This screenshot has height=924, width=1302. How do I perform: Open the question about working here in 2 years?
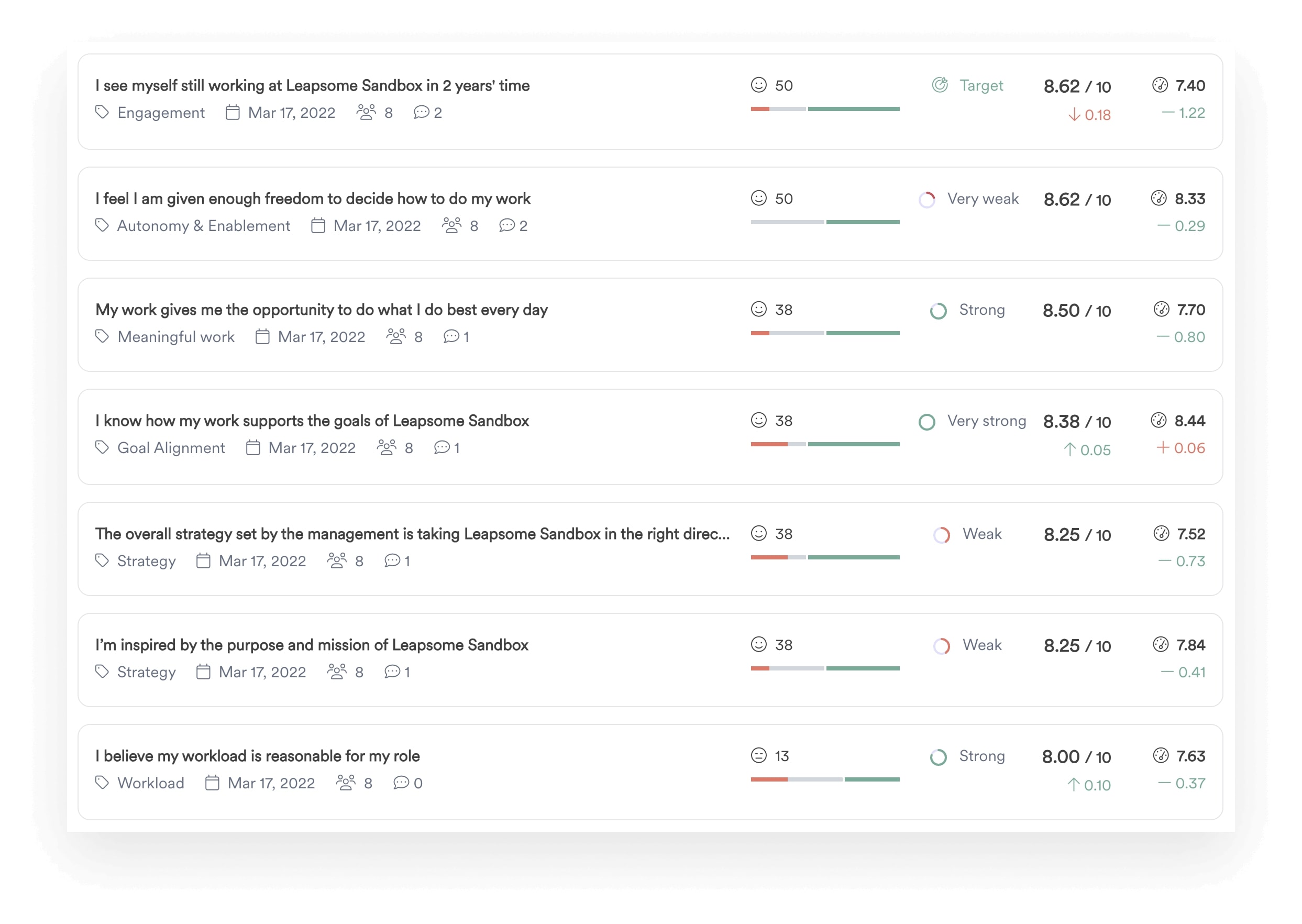(312, 85)
